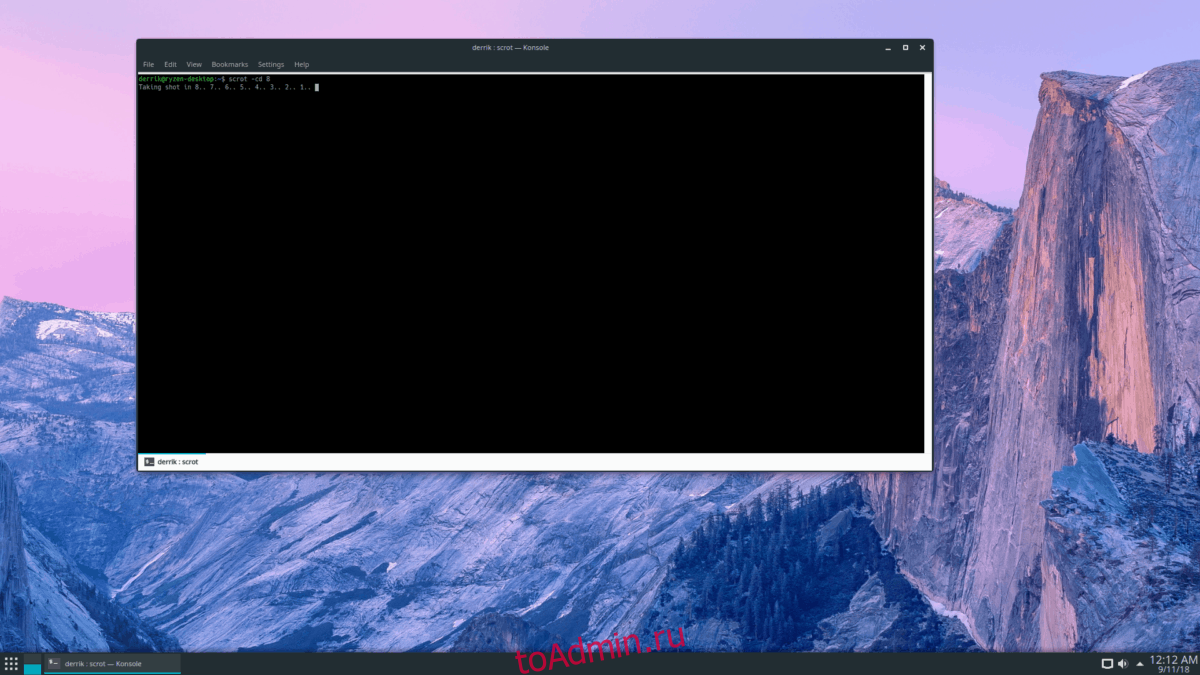Click inside the black terminal area

coord(530,270)
